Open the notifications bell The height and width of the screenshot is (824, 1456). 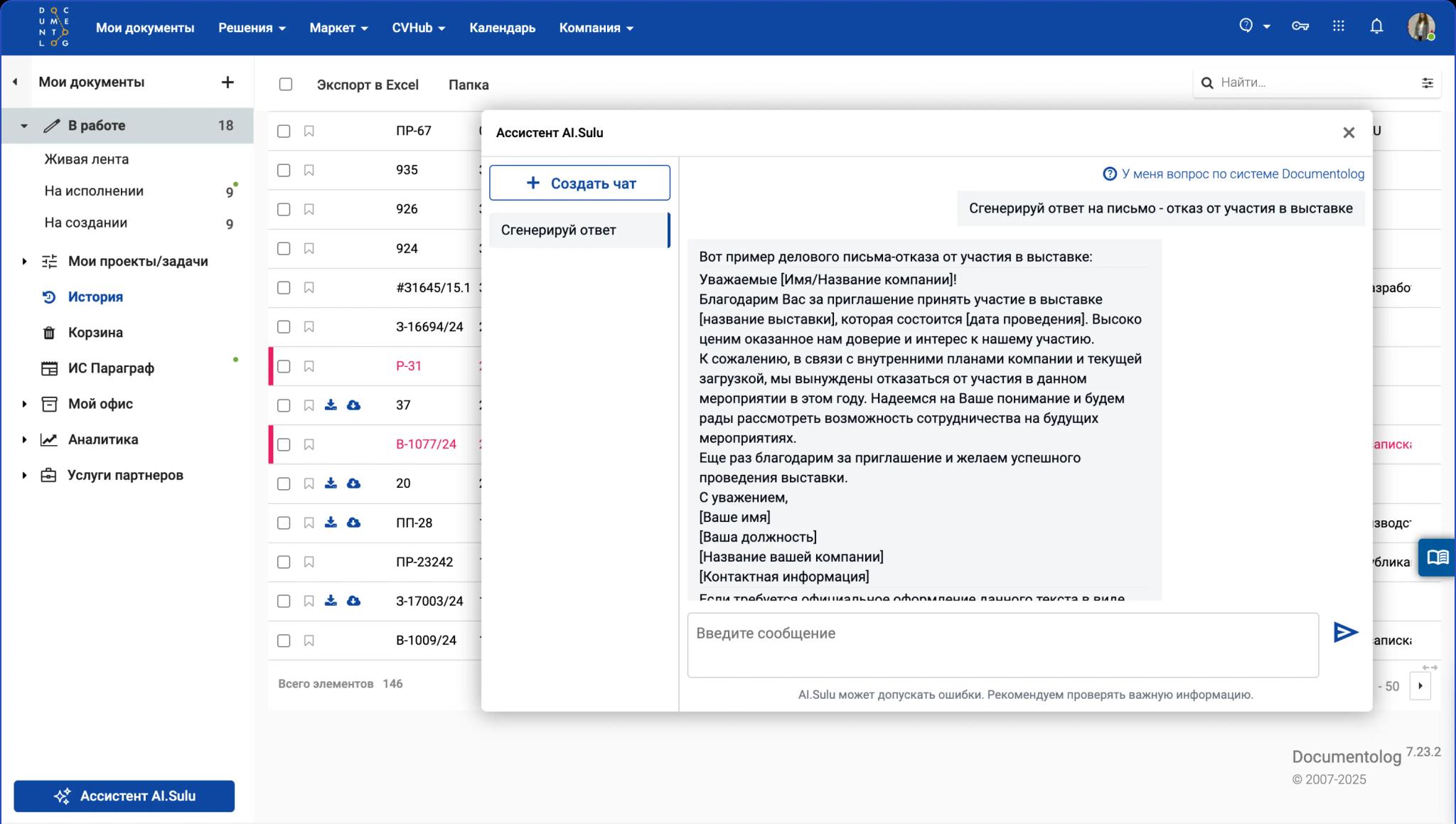pos(1376,27)
